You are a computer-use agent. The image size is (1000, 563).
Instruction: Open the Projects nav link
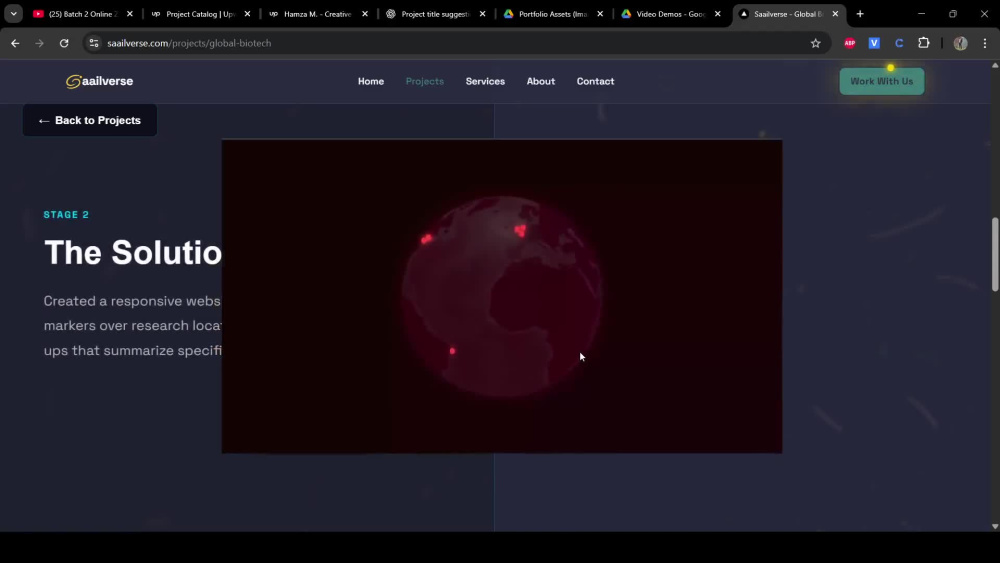tap(425, 81)
